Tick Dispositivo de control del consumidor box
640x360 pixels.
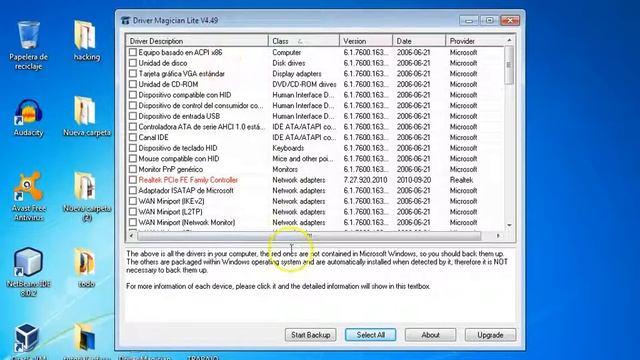pyautogui.click(x=133, y=105)
